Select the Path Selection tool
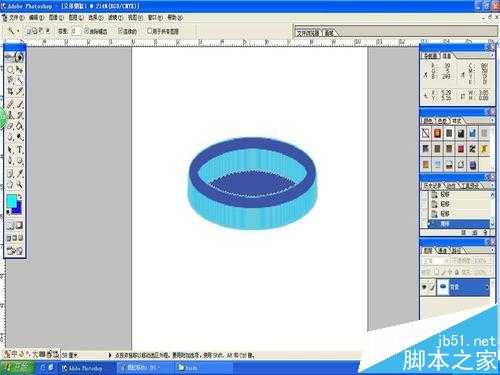Screen dimensions: 500x375 [x=10, y=150]
